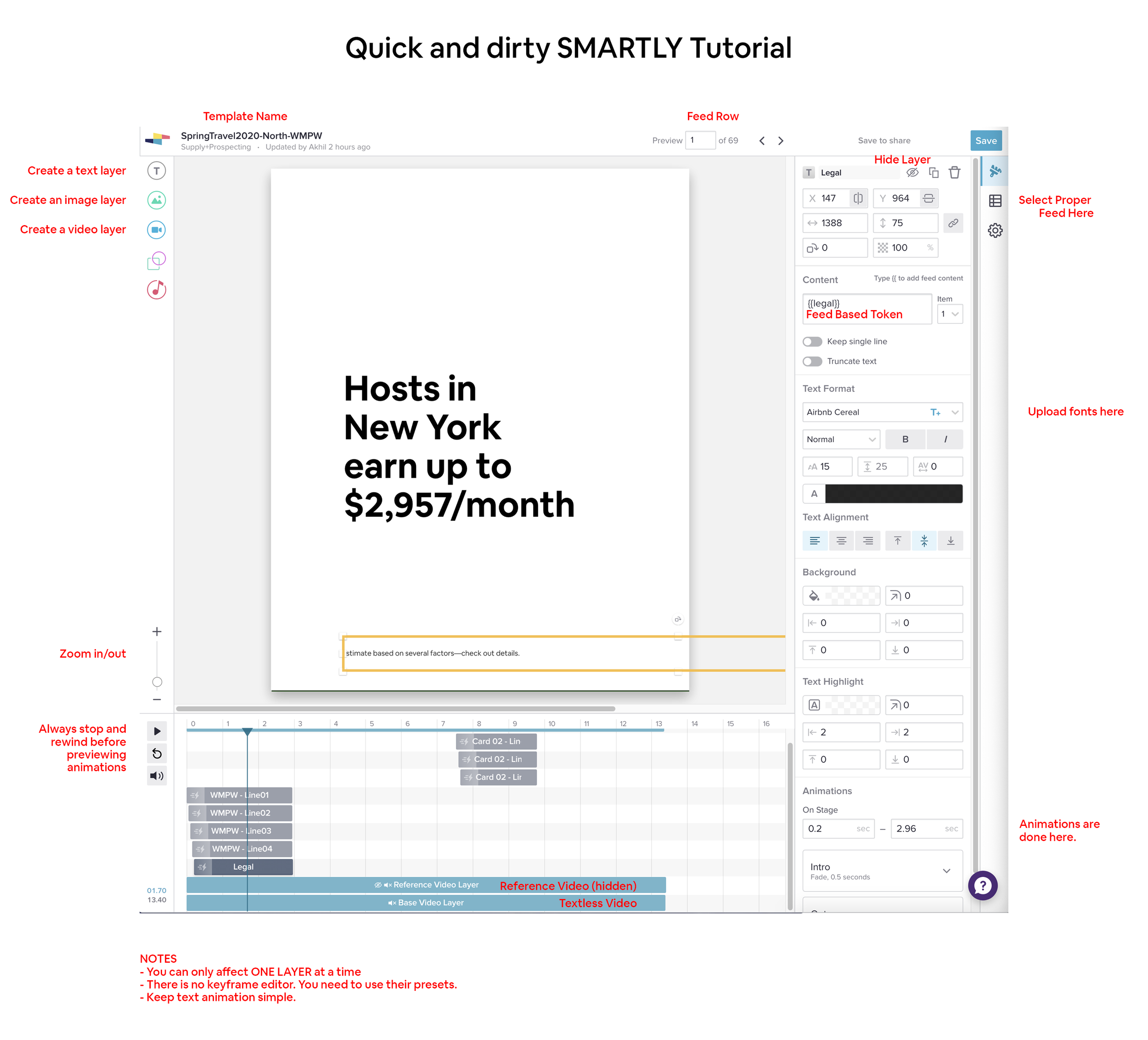The image size is (1148, 1040).
Task: Open the settings gear panel
Action: click(996, 231)
